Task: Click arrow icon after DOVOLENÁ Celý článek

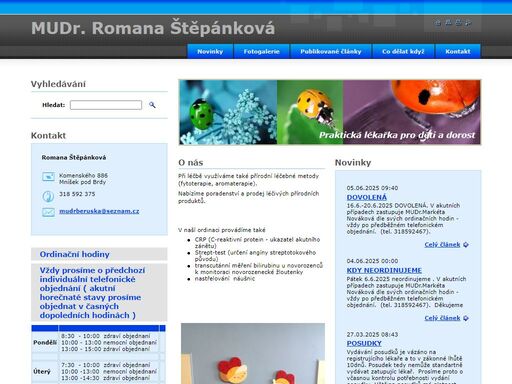Action: tap(466, 245)
